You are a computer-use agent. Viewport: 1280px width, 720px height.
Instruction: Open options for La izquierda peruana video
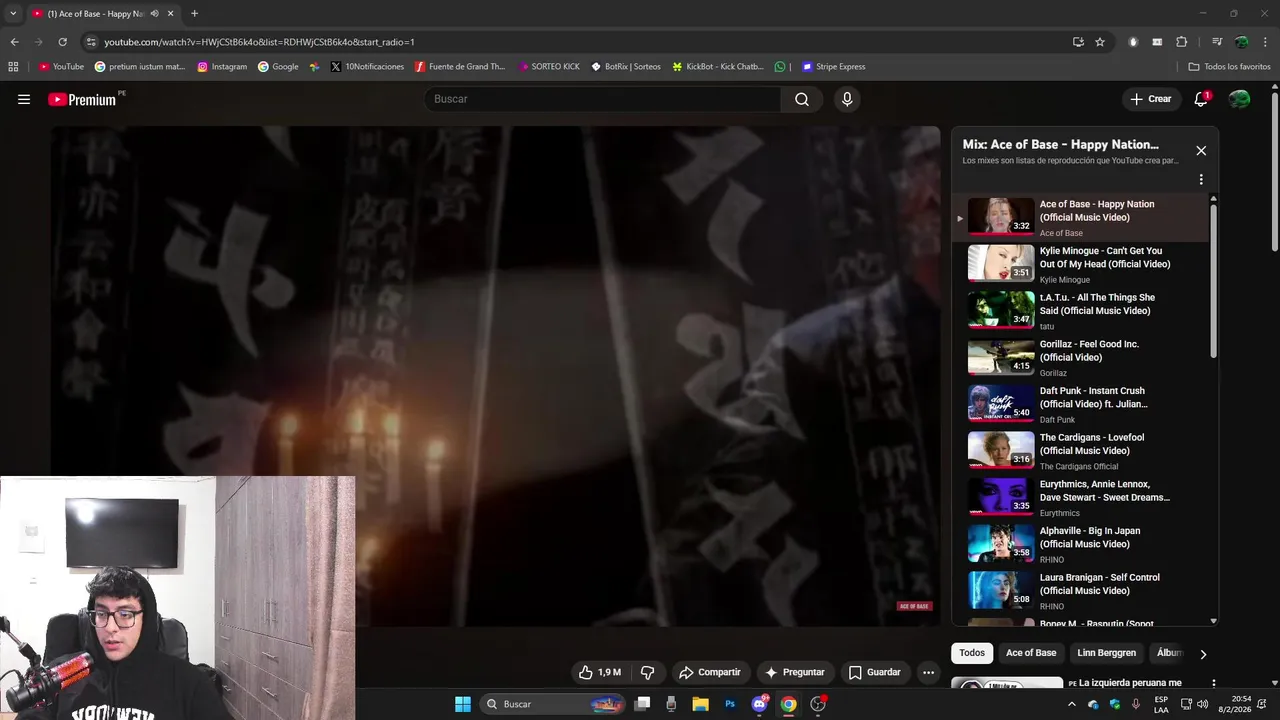coord(1213,684)
